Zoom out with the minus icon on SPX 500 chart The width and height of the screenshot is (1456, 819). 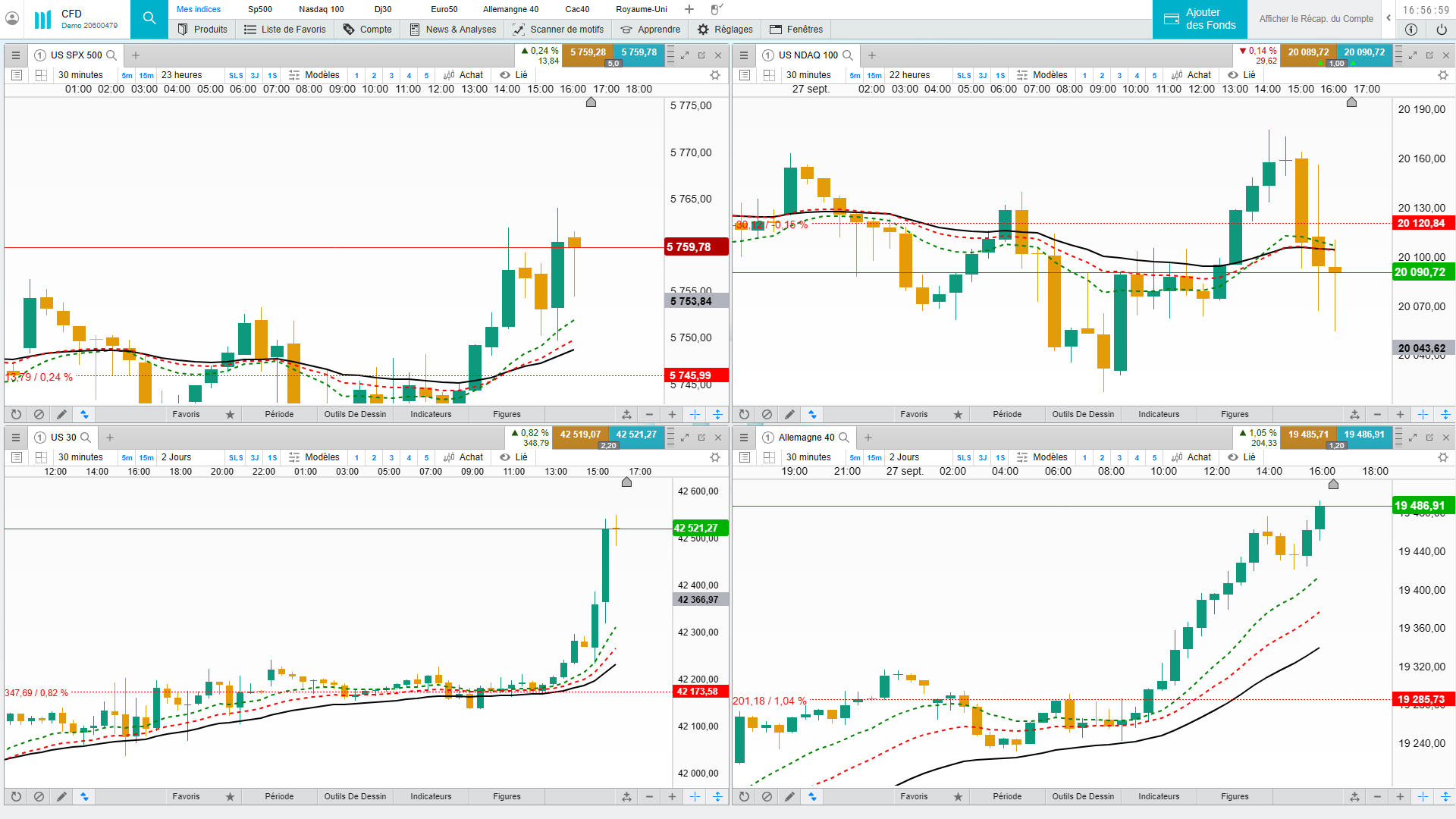point(649,415)
